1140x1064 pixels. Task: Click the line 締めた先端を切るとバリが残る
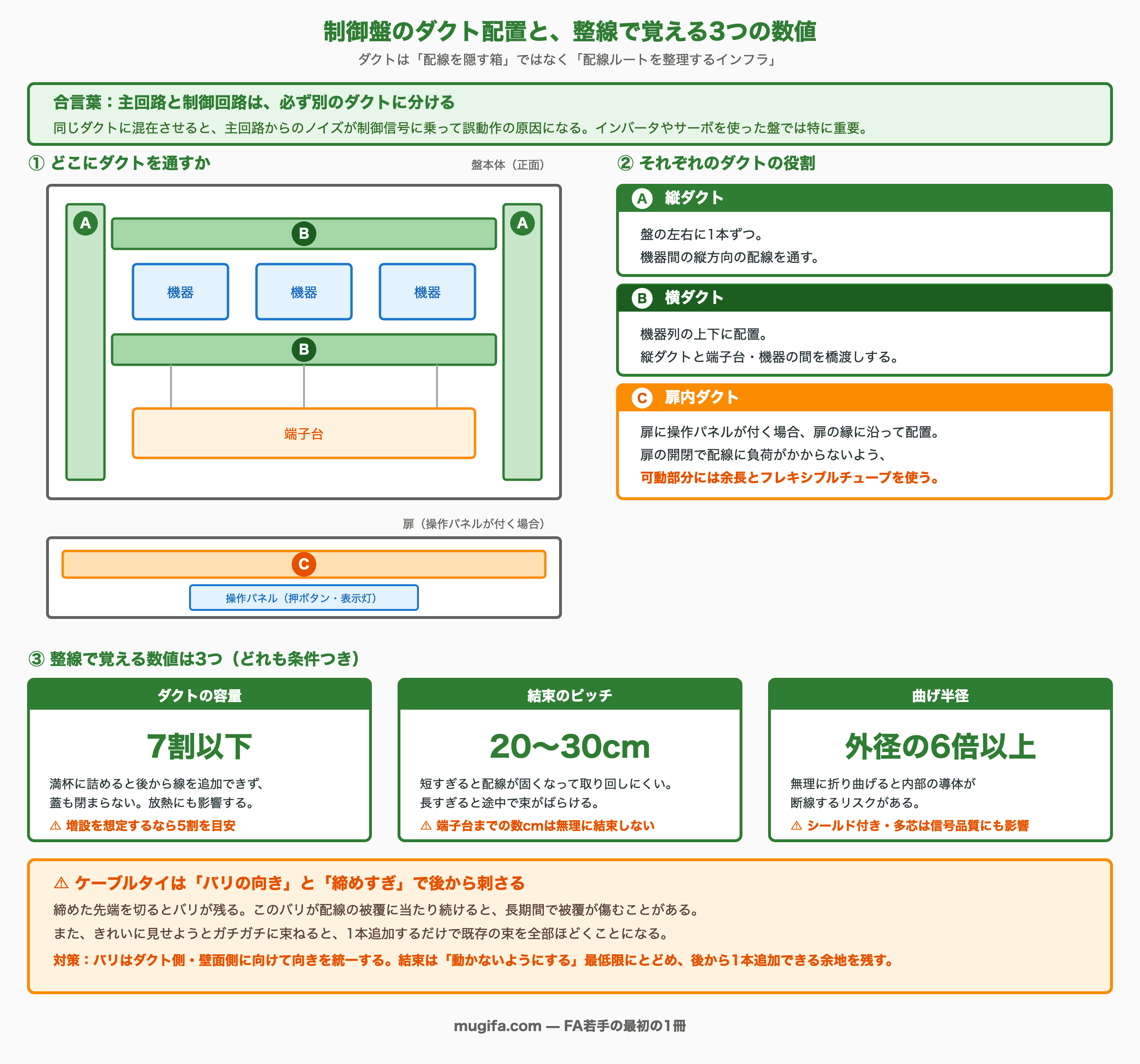coord(377,910)
